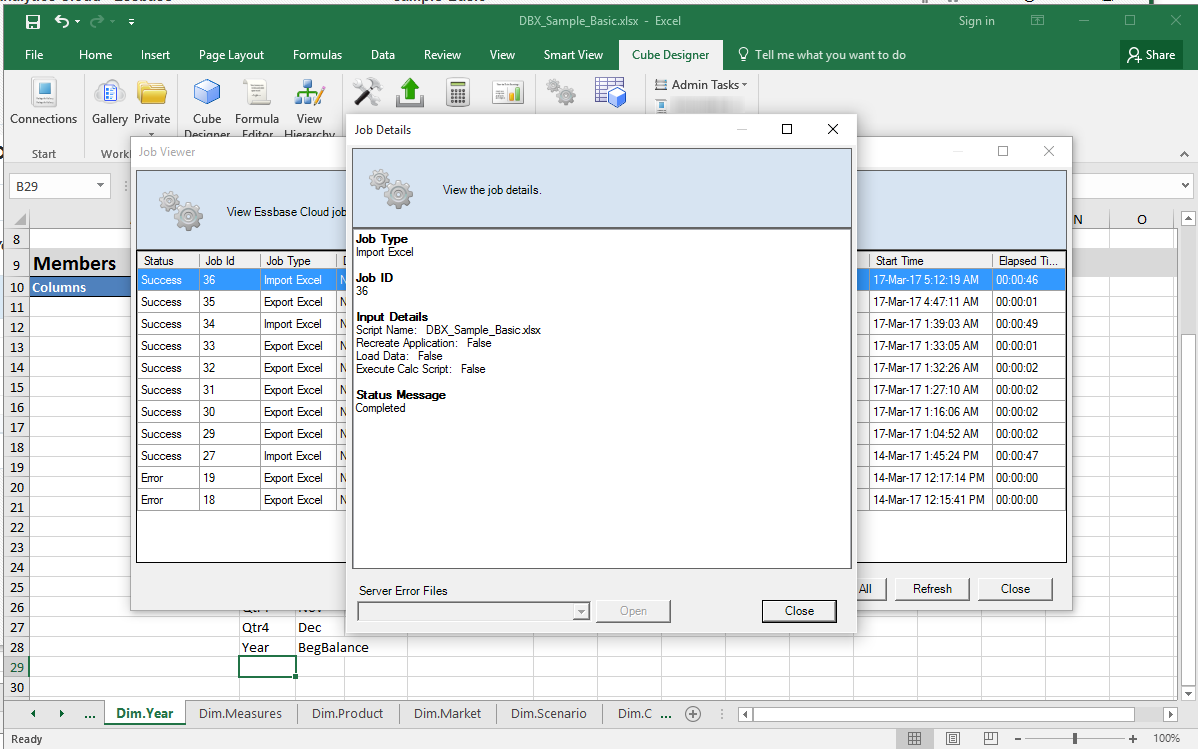Screen dimensions: 1198x749
Task: Click the select all cells corner
Action: [x=19, y=219]
